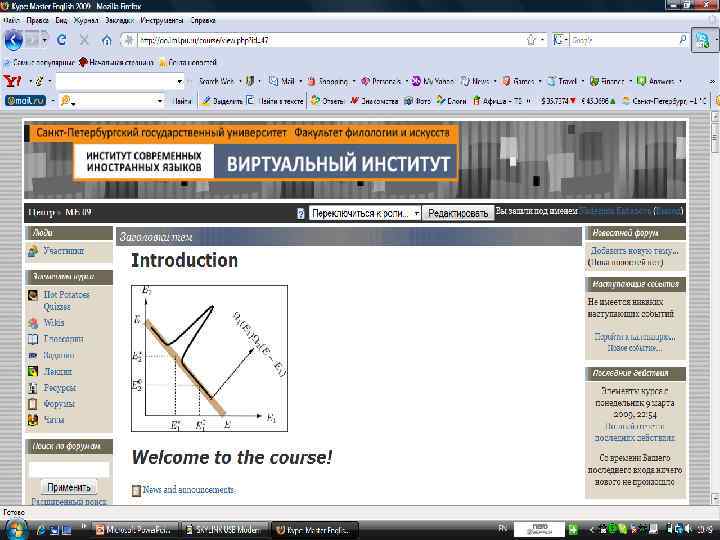Go to the Firefox home page icon
The height and width of the screenshot is (540, 720).
pyautogui.click(x=107, y=40)
